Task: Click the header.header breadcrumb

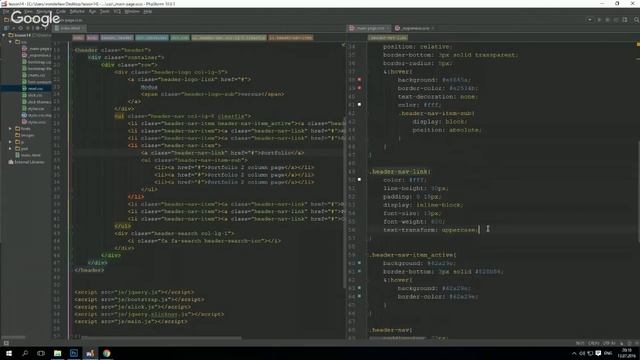Action: click(x=117, y=38)
